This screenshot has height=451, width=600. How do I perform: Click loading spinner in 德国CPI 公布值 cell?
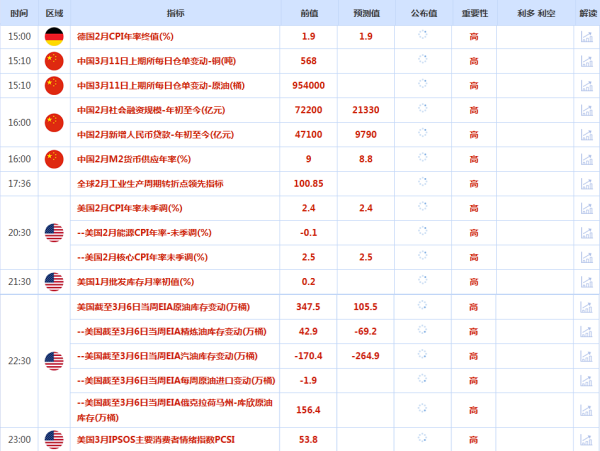tap(423, 34)
